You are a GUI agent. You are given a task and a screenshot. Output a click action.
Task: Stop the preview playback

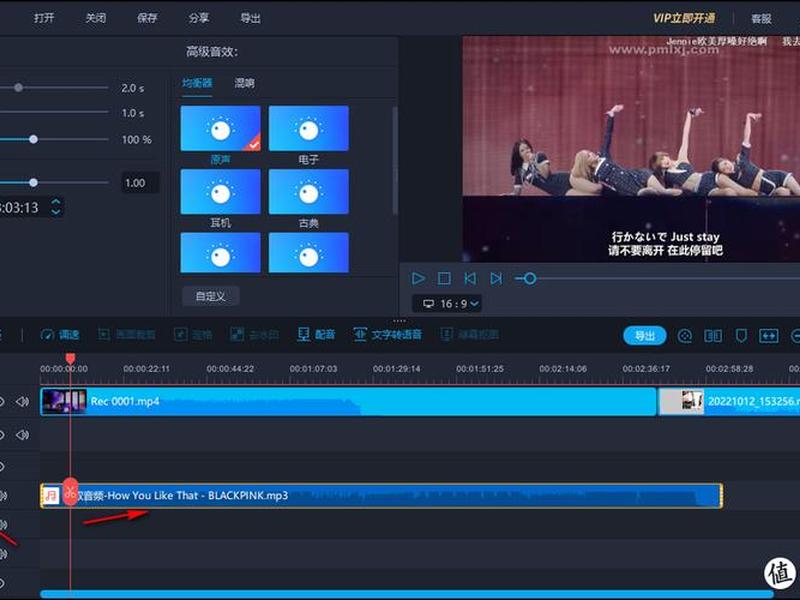click(x=444, y=278)
